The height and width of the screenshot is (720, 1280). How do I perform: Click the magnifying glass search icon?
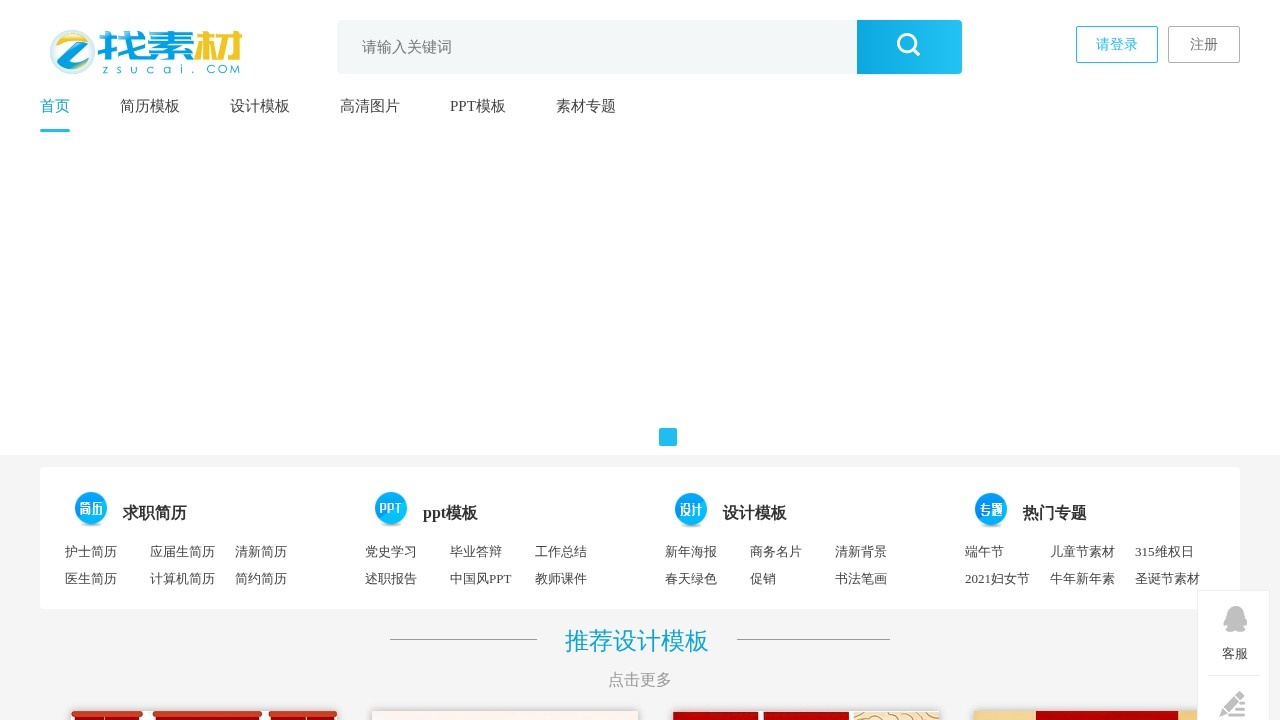point(908,45)
